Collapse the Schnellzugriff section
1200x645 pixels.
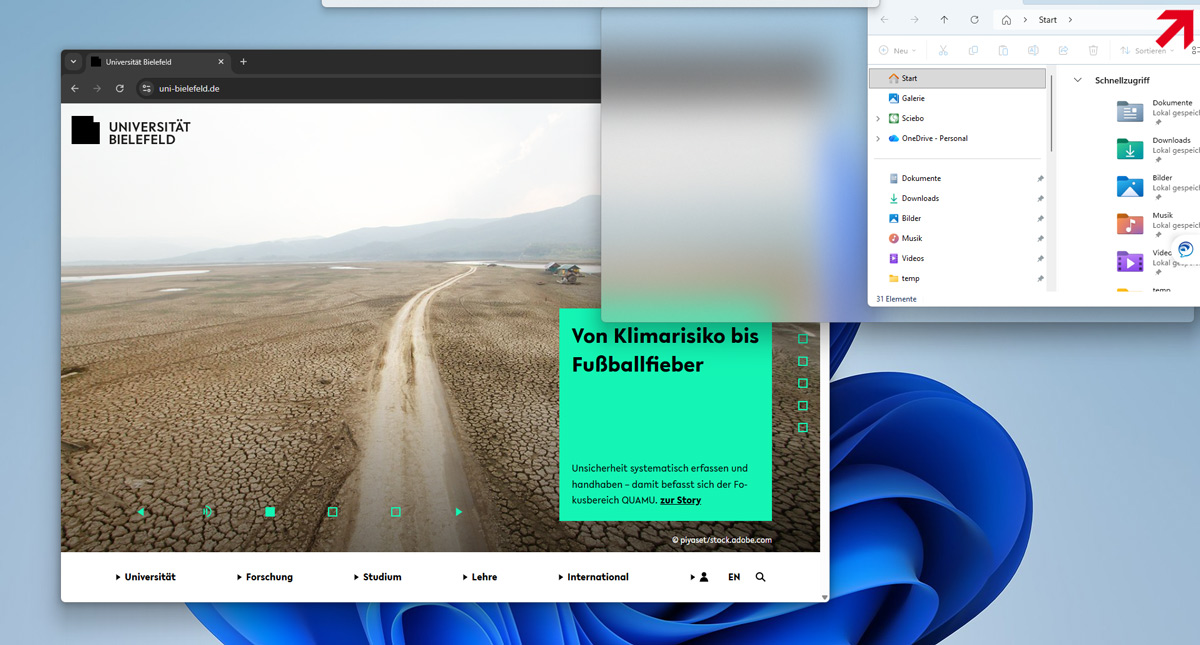(x=1078, y=80)
